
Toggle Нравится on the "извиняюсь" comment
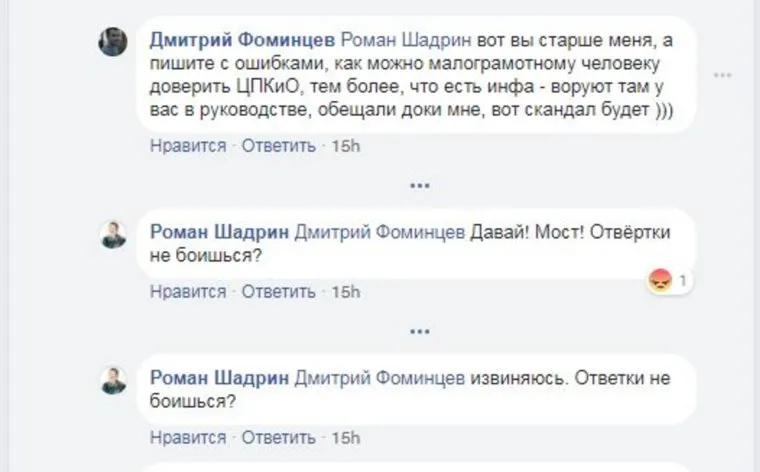click(x=188, y=437)
